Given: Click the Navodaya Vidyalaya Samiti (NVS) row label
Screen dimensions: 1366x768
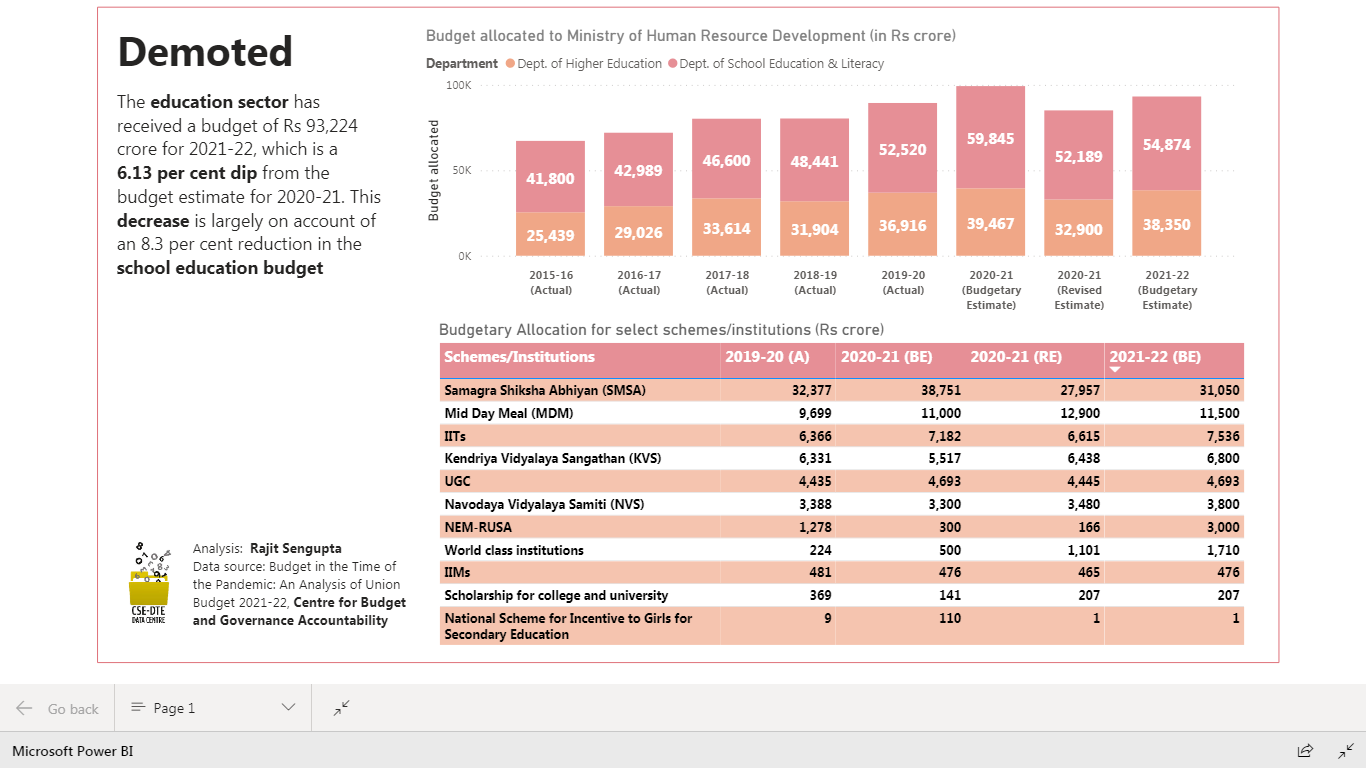Looking at the screenshot, I should (546, 504).
